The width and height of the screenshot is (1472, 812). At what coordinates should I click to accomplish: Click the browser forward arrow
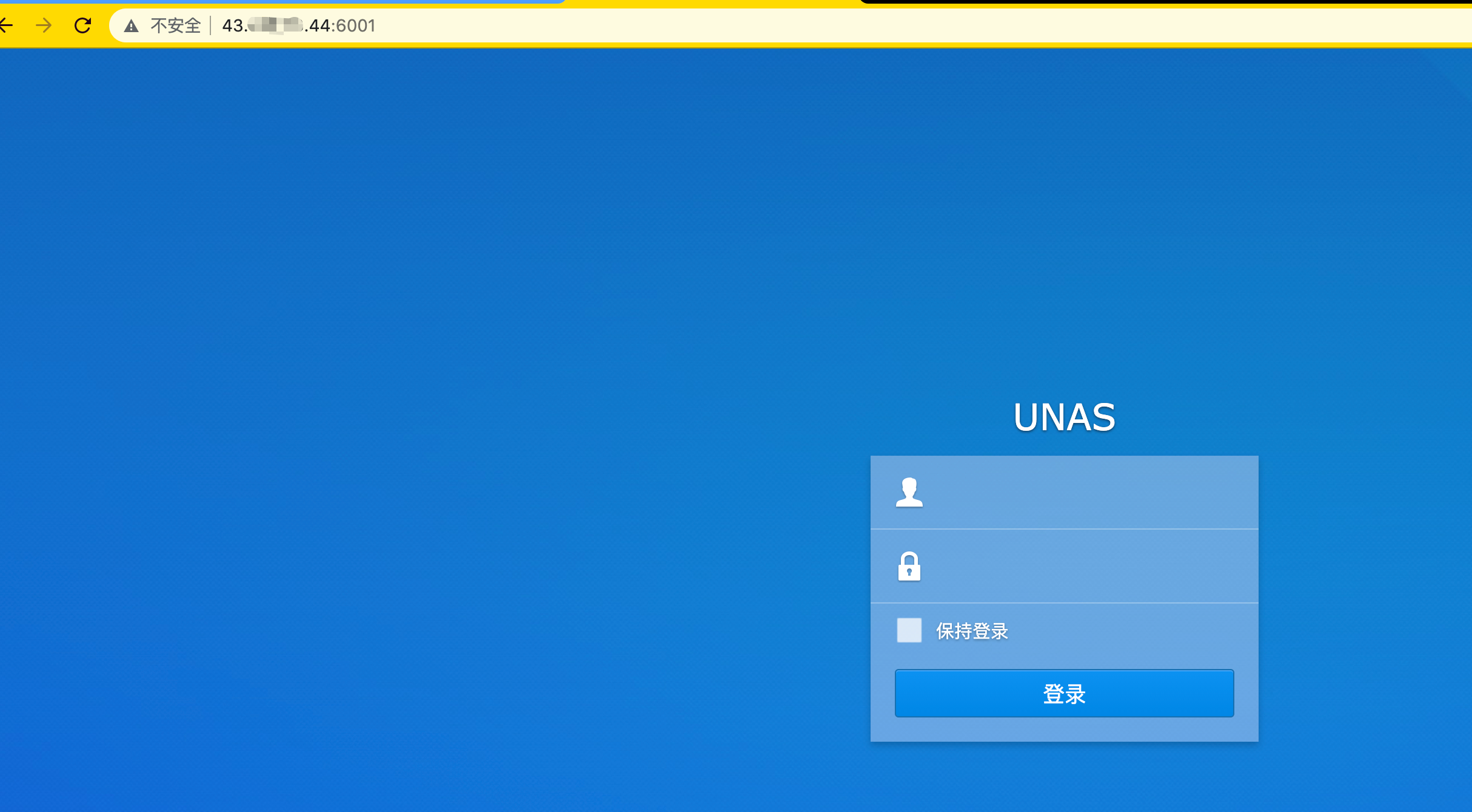coord(44,25)
